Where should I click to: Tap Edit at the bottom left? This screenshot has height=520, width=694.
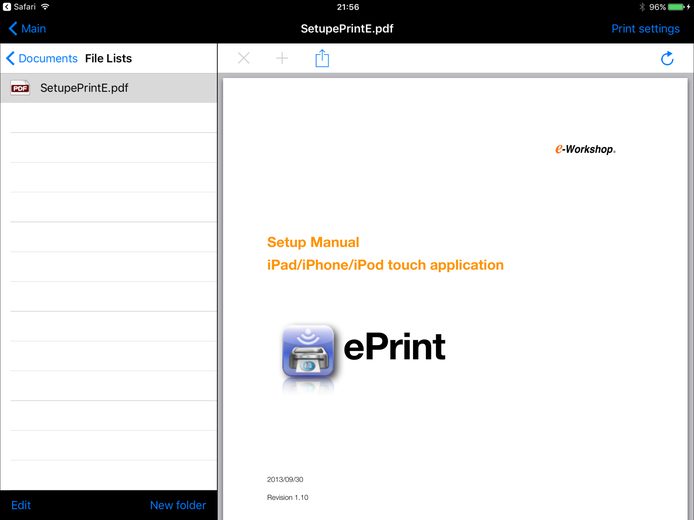tap(21, 505)
